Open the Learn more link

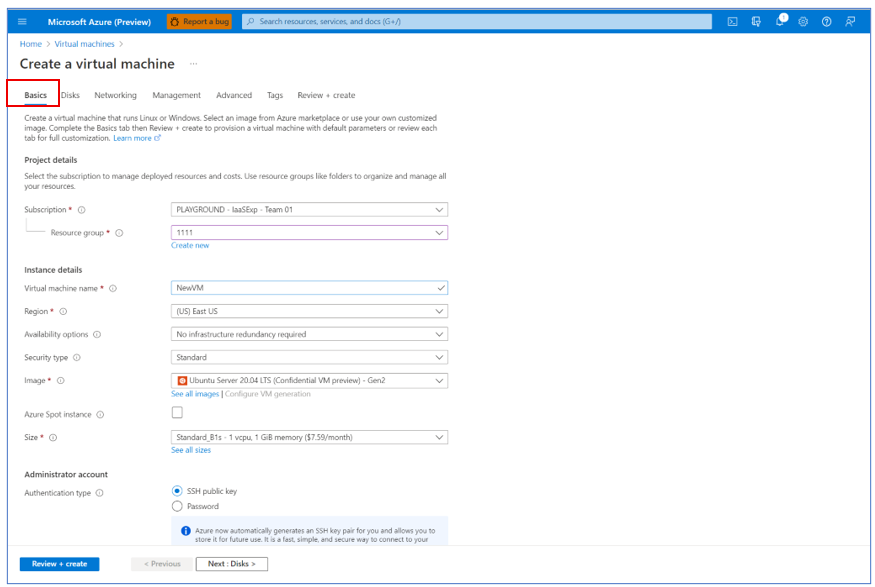[x=132, y=138]
